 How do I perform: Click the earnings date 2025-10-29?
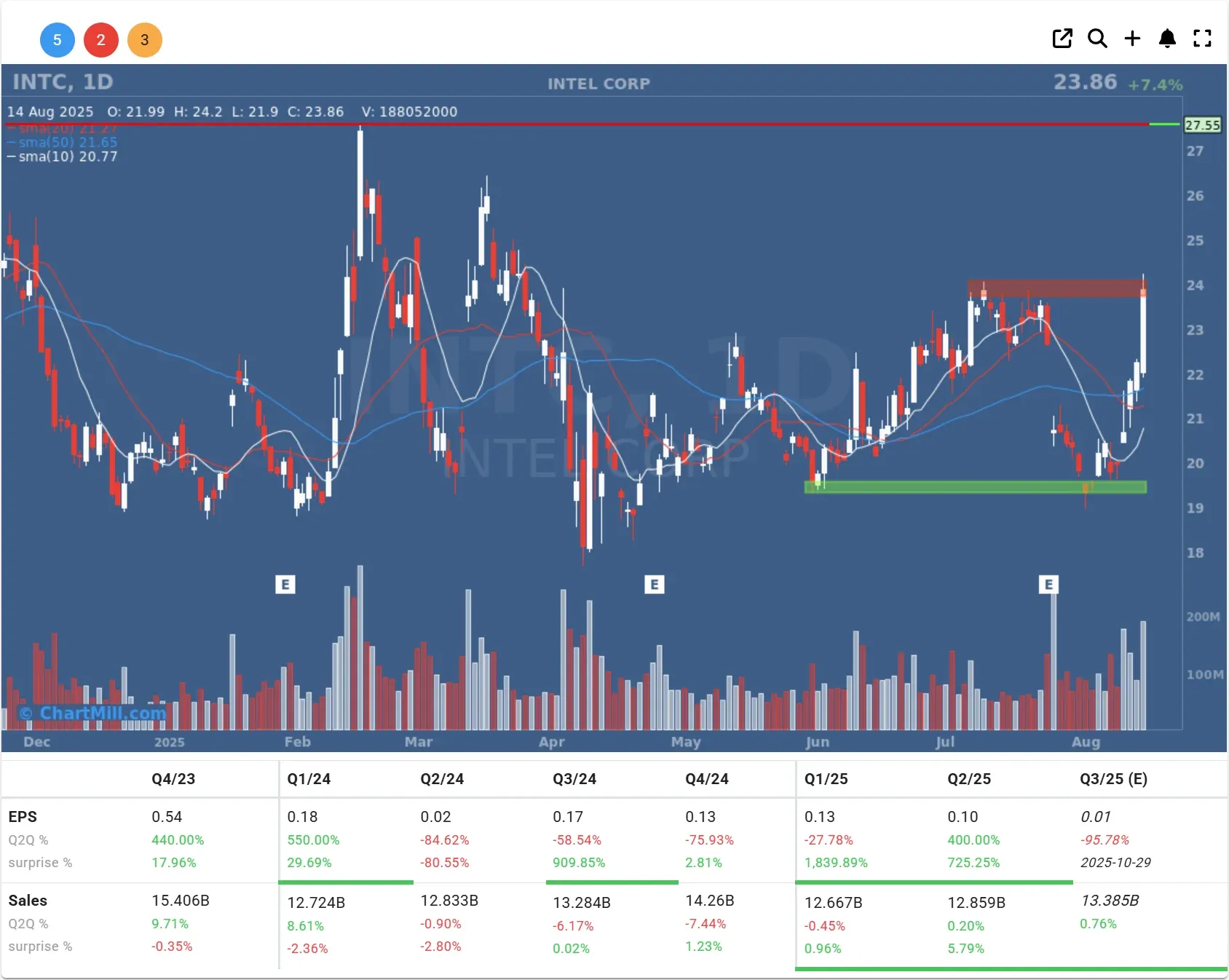tap(1115, 862)
